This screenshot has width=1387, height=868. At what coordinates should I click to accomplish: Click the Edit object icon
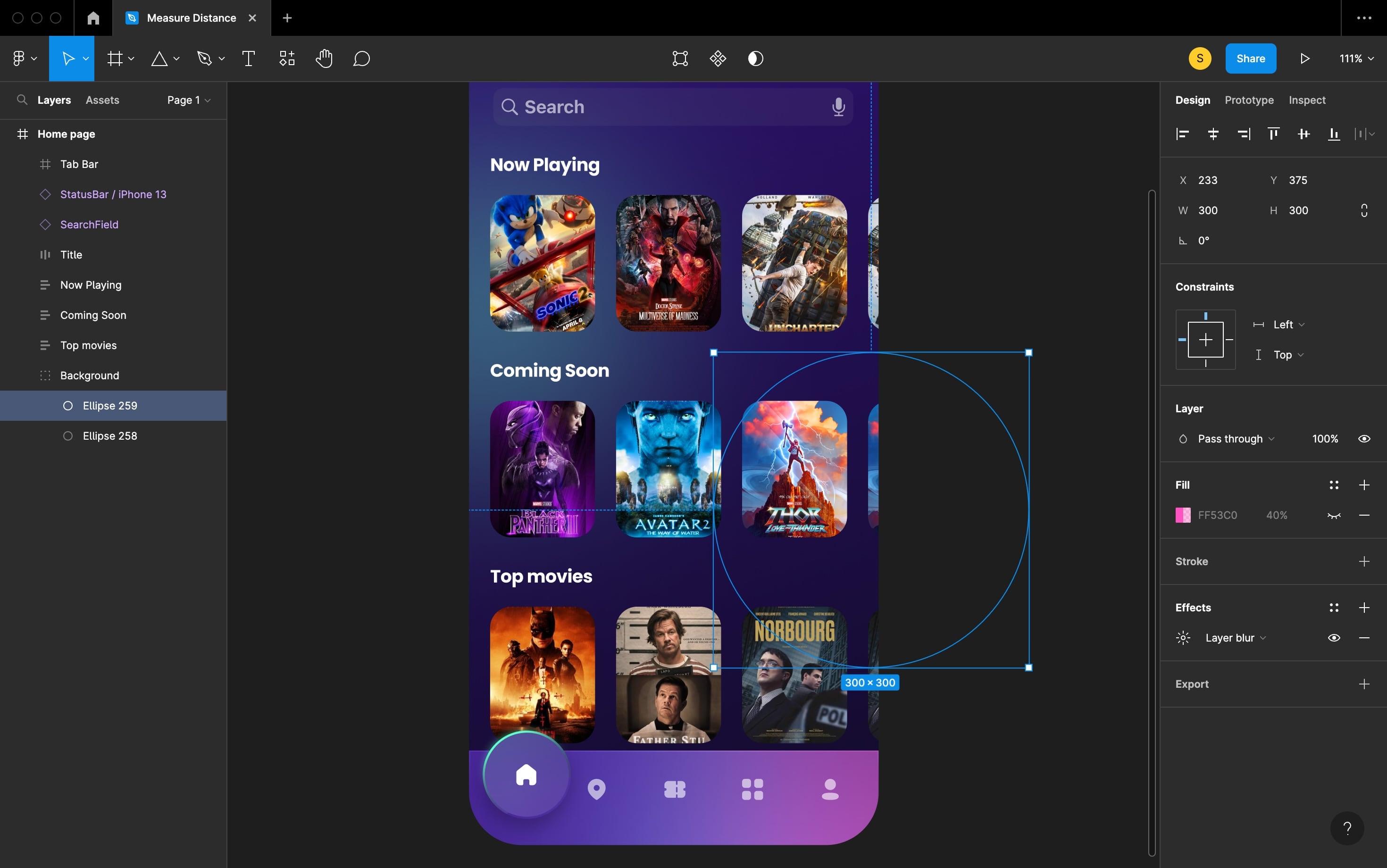(x=680, y=58)
